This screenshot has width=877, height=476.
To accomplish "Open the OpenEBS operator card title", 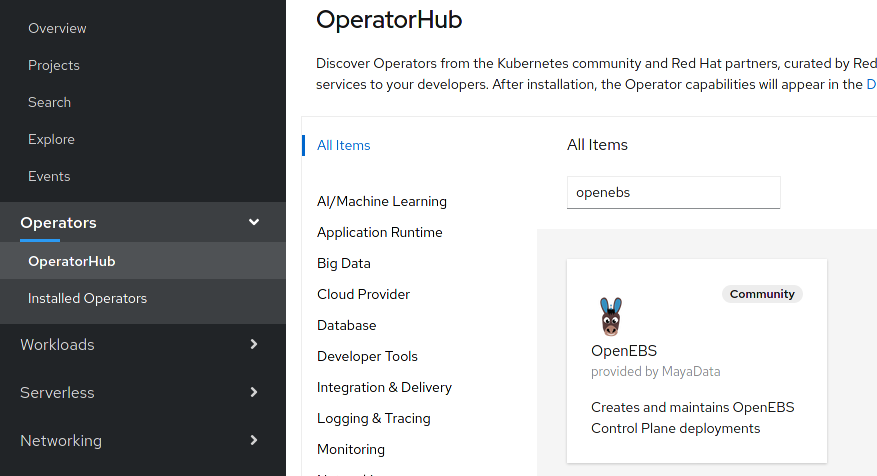I will tap(624, 351).
